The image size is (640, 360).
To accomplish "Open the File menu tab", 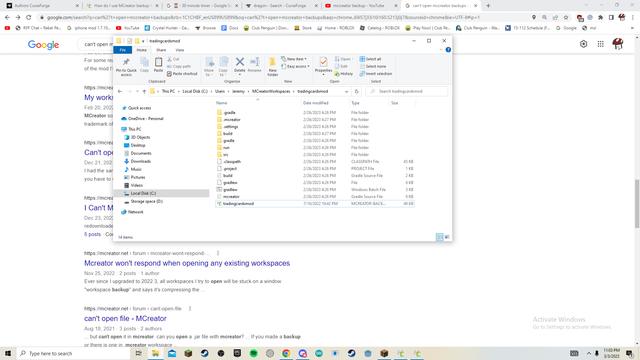I will (122, 50).
